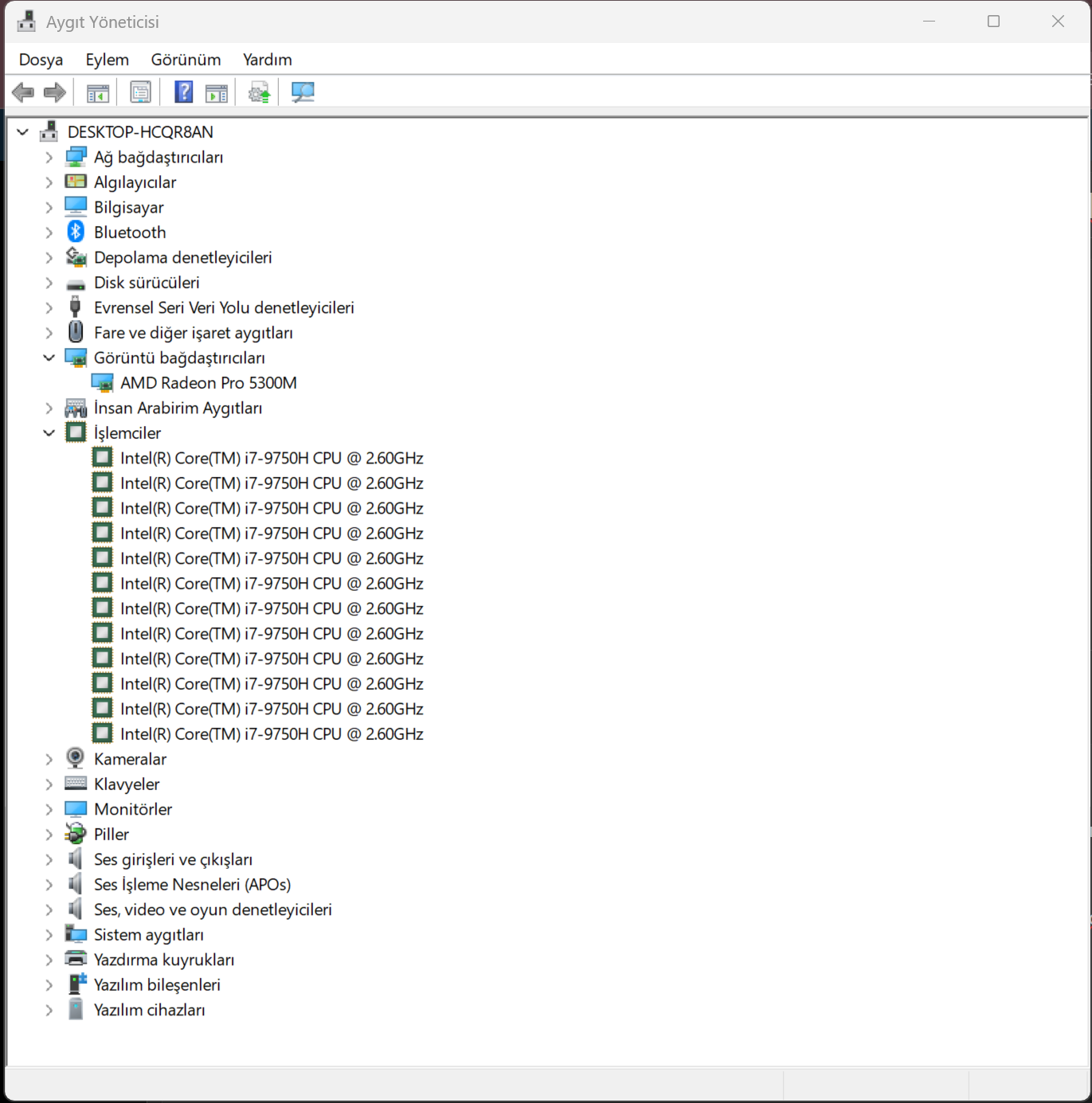Open the Properties sheet toolbar icon
The image size is (1092, 1103).
pyautogui.click(x=140, y=92)
